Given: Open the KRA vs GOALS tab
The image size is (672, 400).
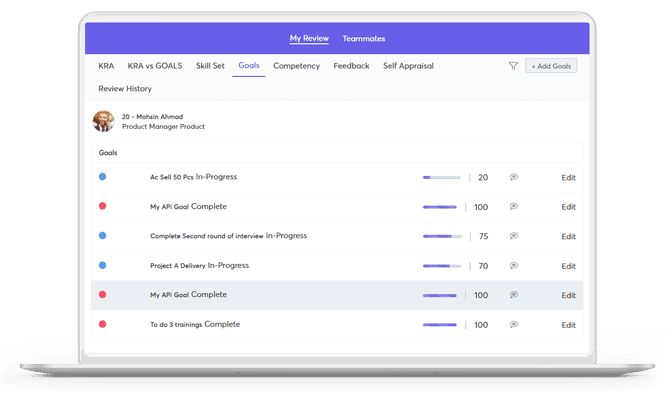Looking at the screenshot, I should coord(155,66).
